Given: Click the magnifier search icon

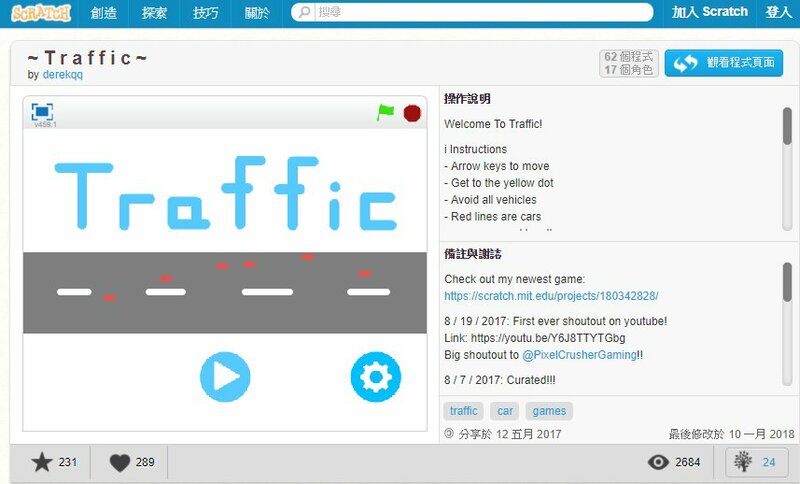Looking at the screenshot, I should coord(304,12).
